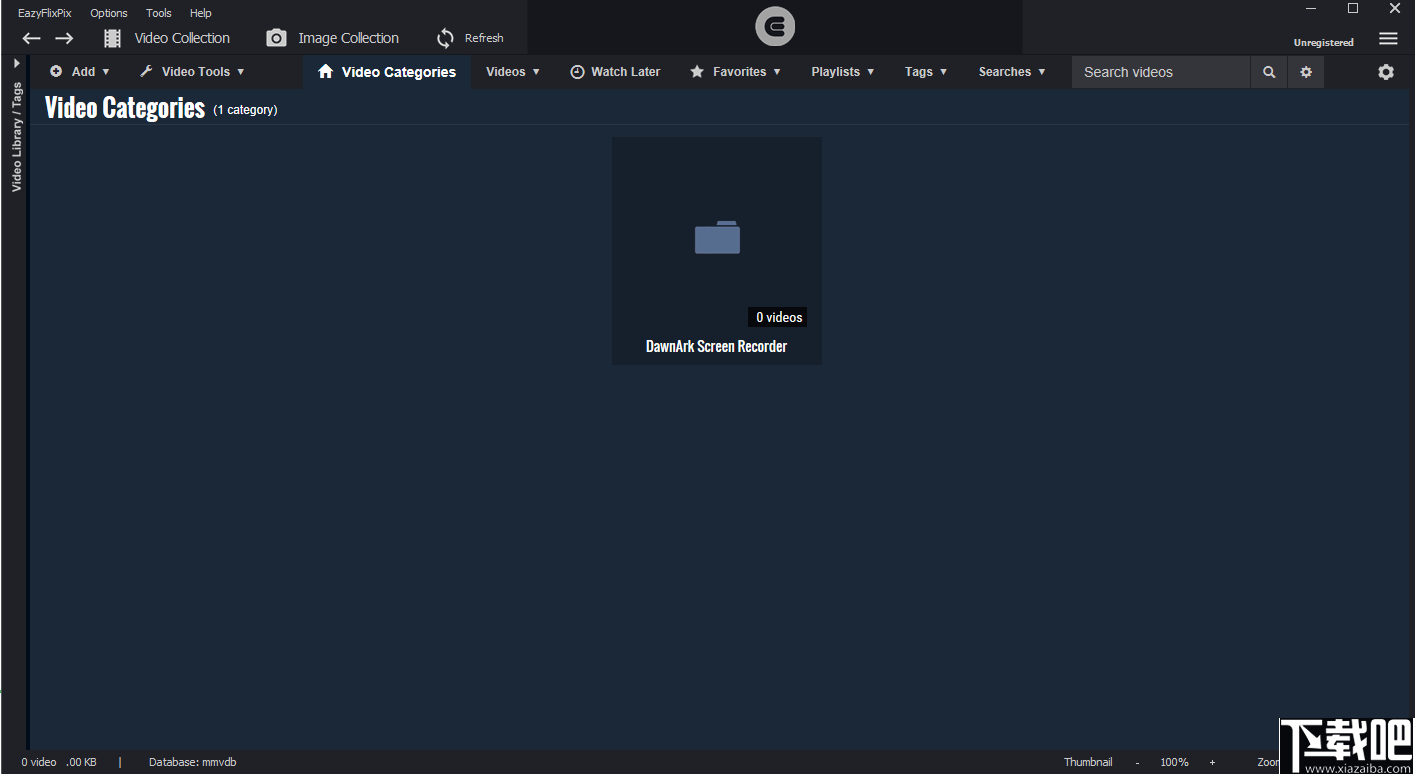The image size is (1415, 774).
Task: Open the hamburger menu icon
Action: click(x=1388, y=39)
